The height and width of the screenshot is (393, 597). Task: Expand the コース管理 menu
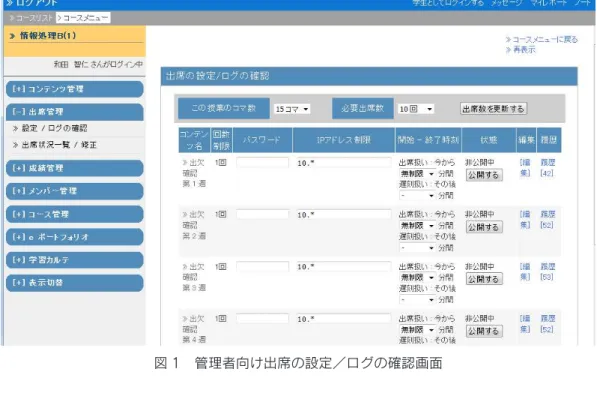(x=75, y=214)
